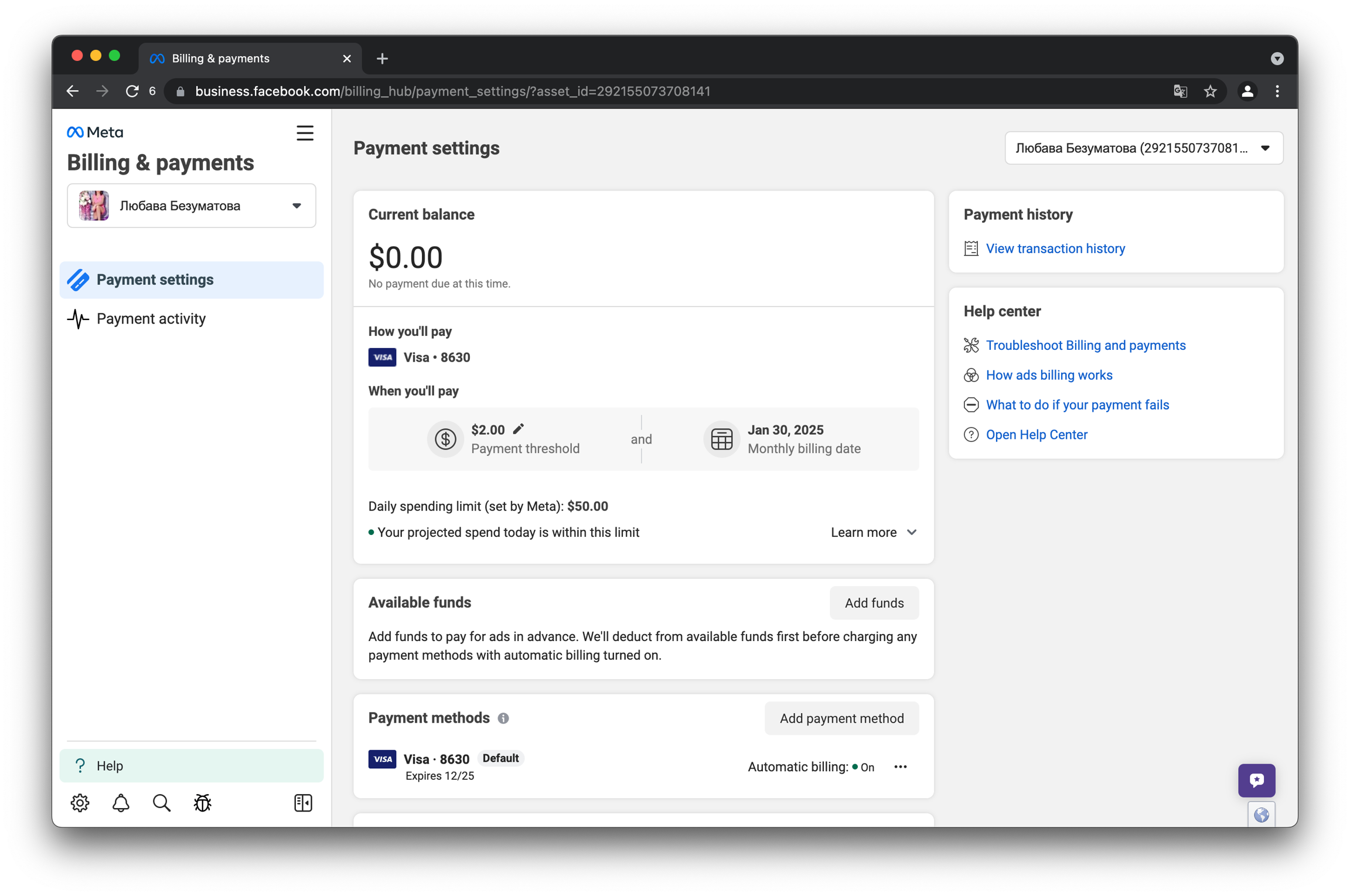
Task: Open the purple chat feedback button
Action: pyautogui.click(x=1256, y=780)
